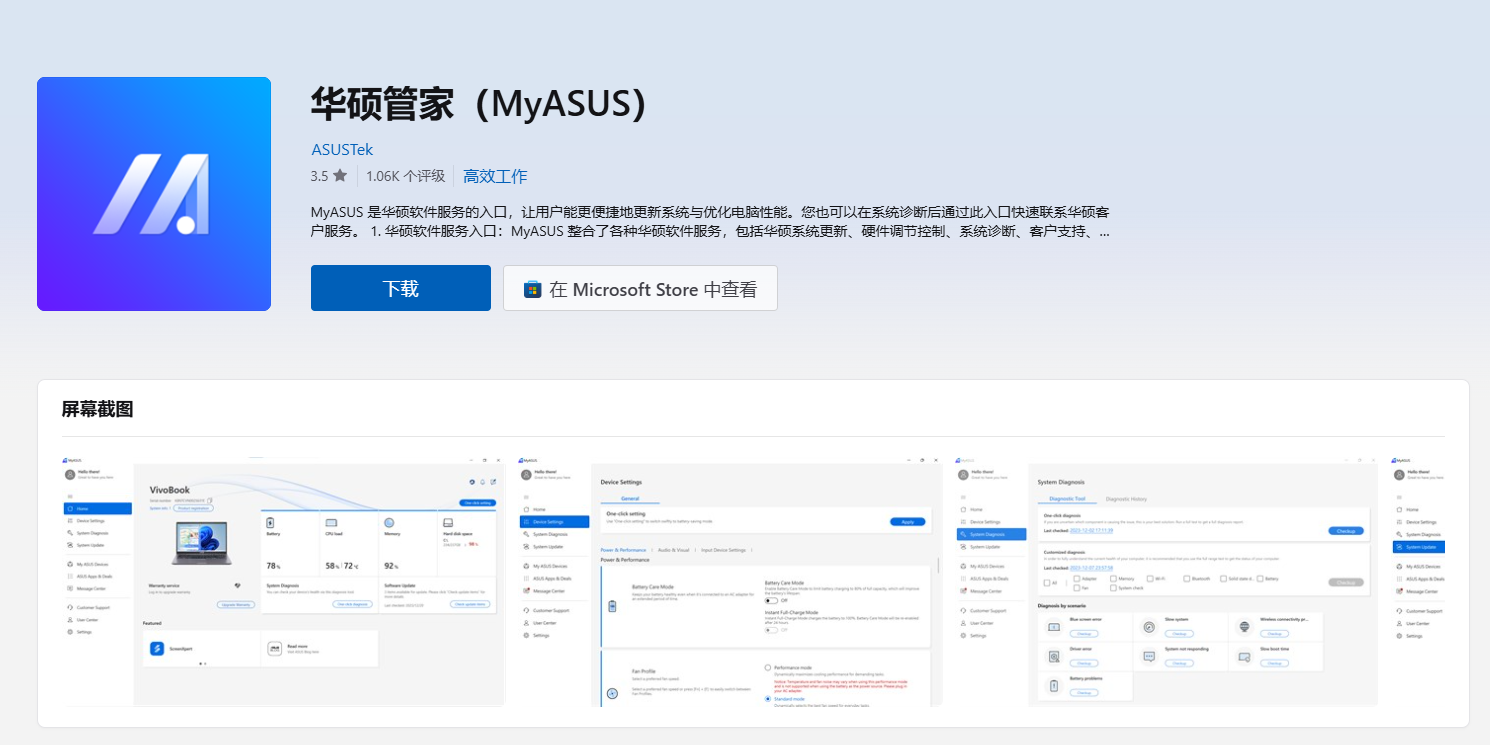Open the ASUSTek publisher link
This screenshot has width=1490, height=745.
[342, 150]
